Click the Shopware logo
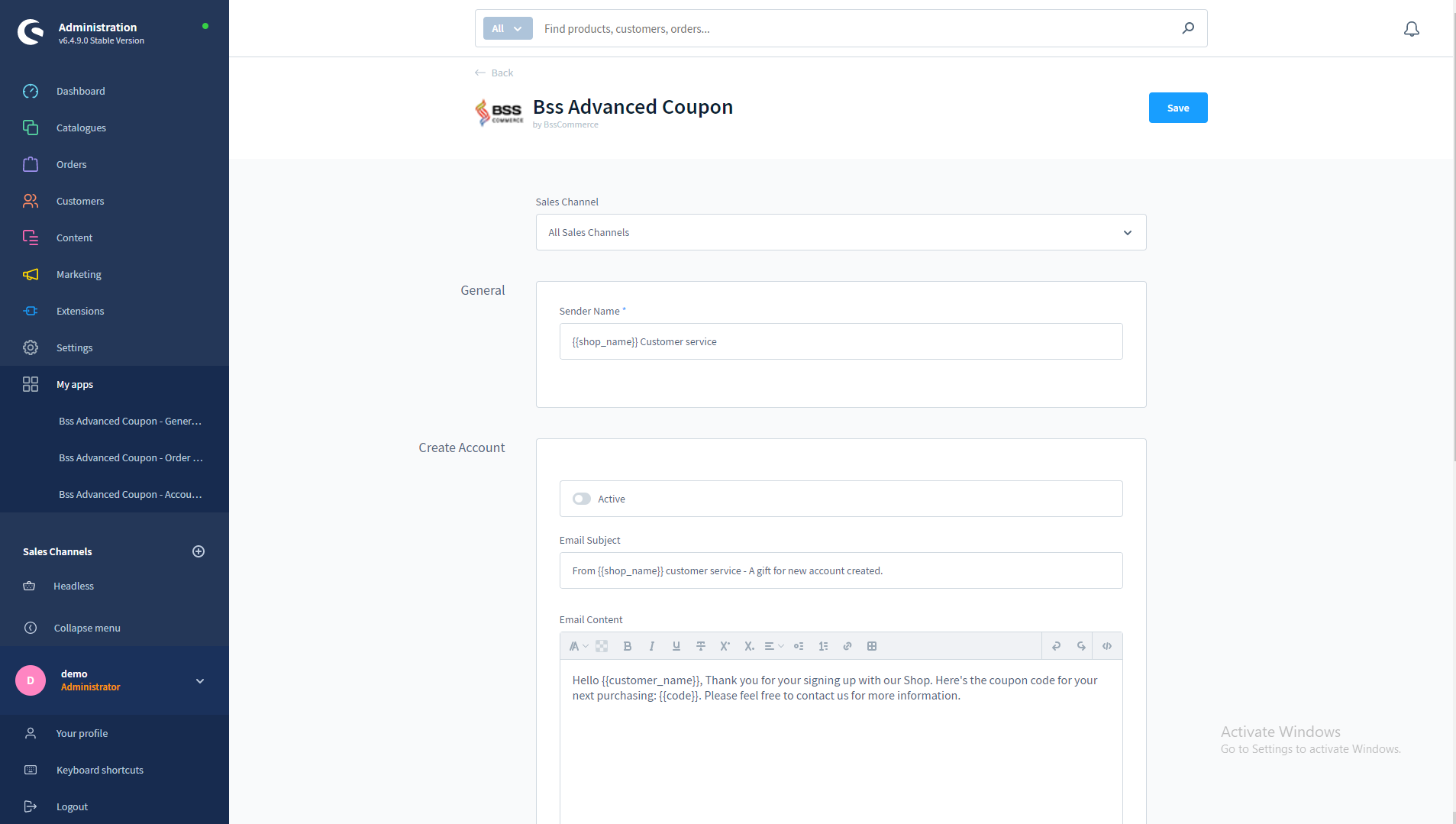1456x824 pixels. pos(31,32)
